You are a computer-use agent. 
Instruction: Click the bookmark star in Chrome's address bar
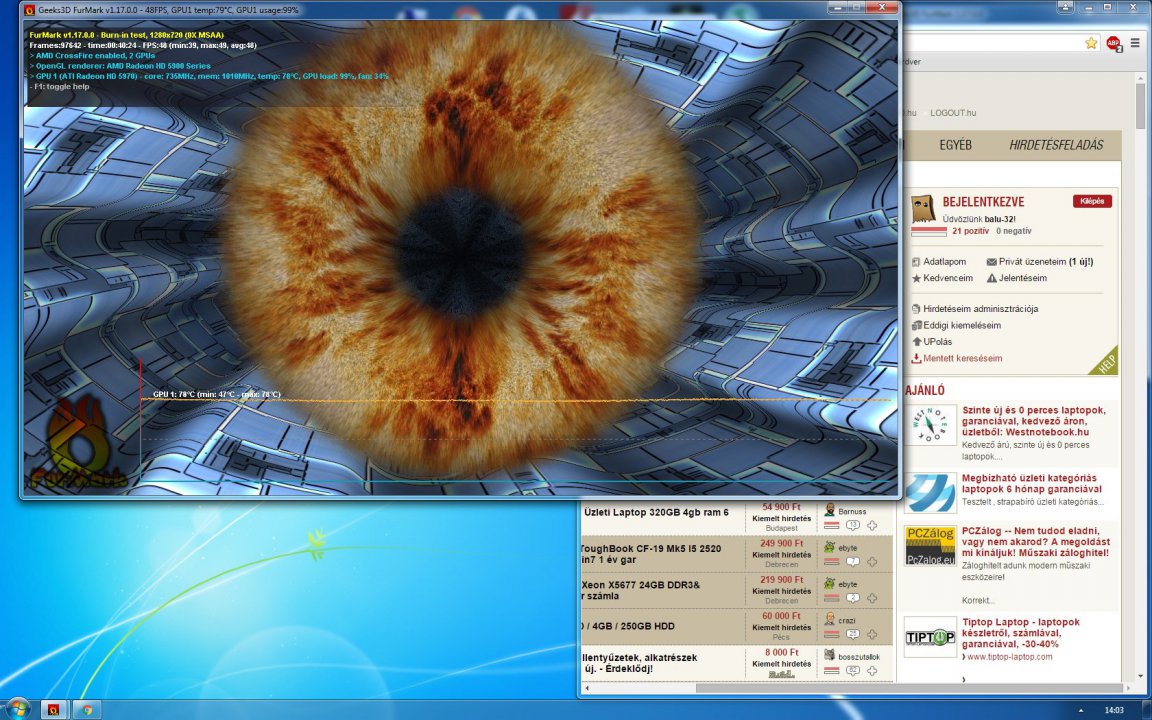[x=1091, y=43]
